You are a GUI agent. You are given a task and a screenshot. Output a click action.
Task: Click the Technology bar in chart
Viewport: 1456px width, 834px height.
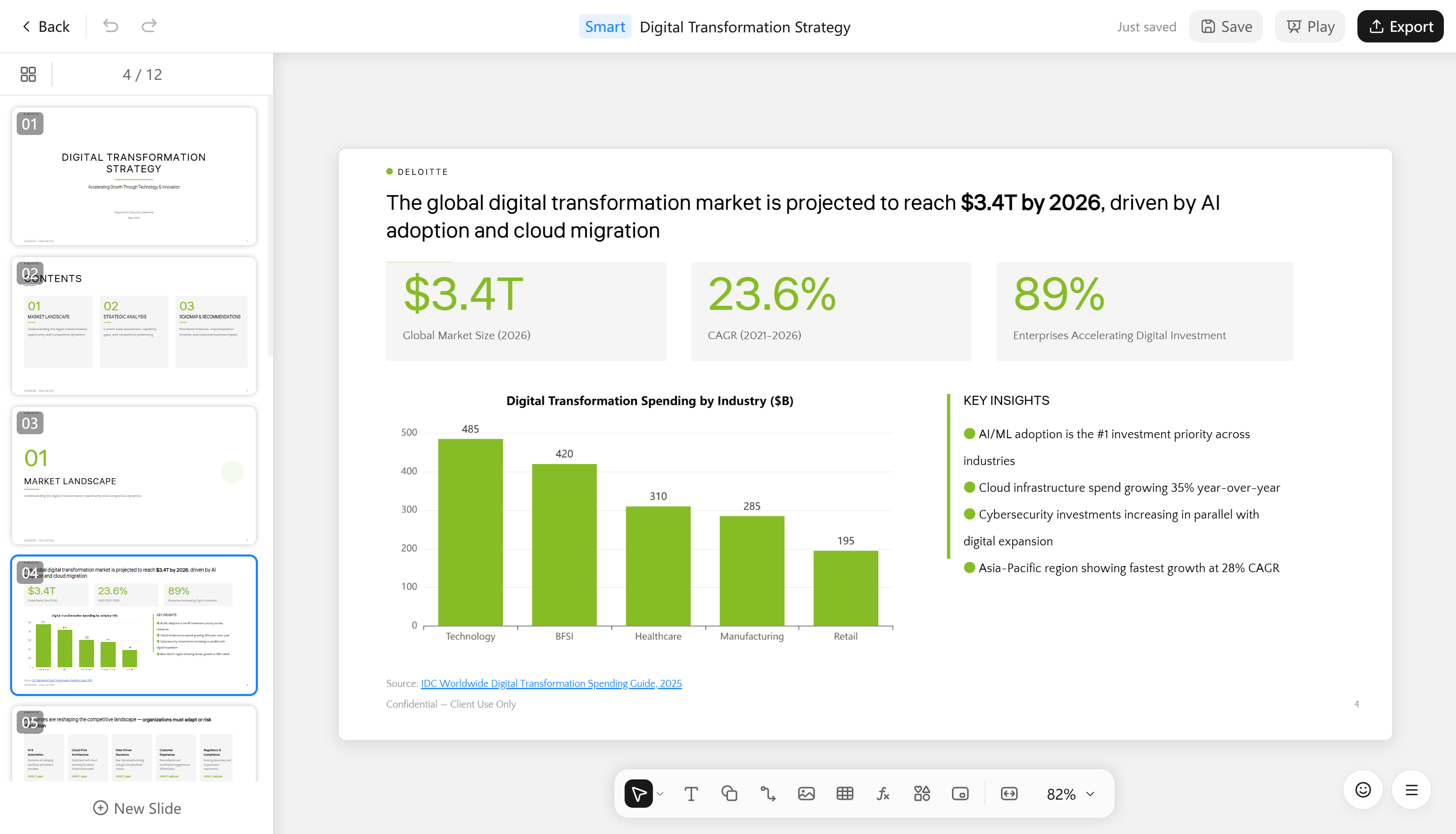tap(470, 532)
